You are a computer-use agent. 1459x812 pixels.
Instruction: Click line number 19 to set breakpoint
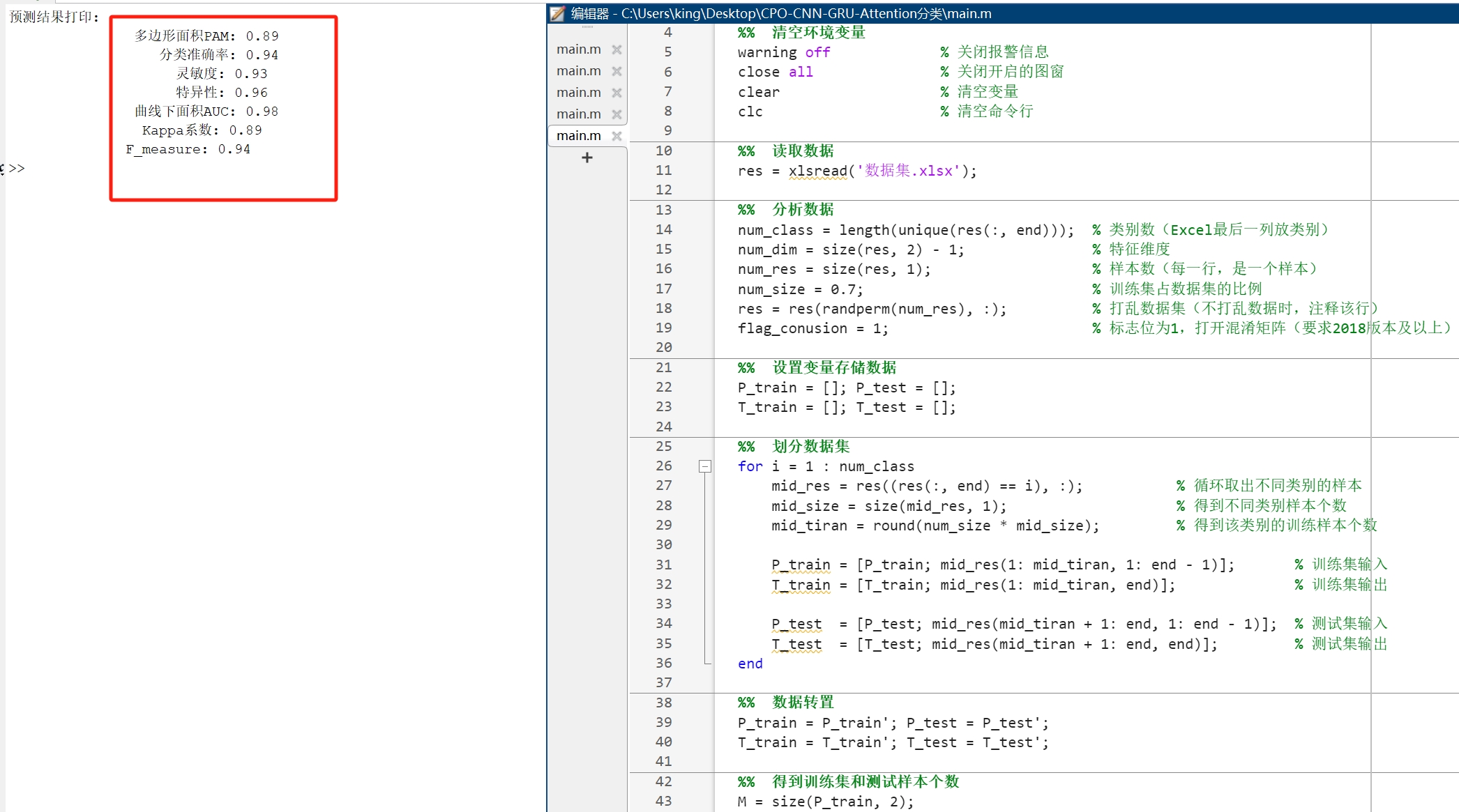[663, 328]
